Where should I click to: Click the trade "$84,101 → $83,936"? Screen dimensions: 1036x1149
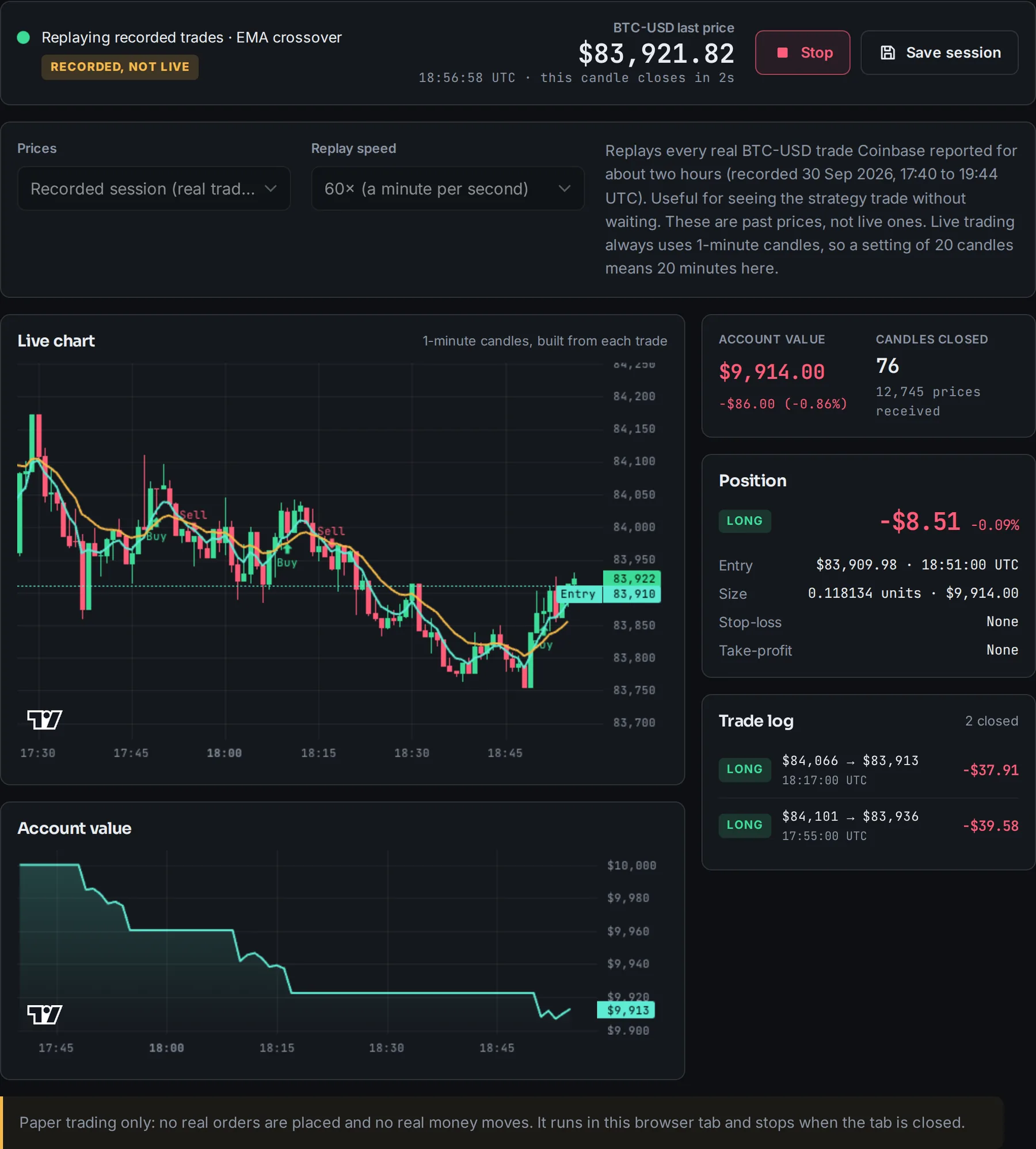pos(850,816)
